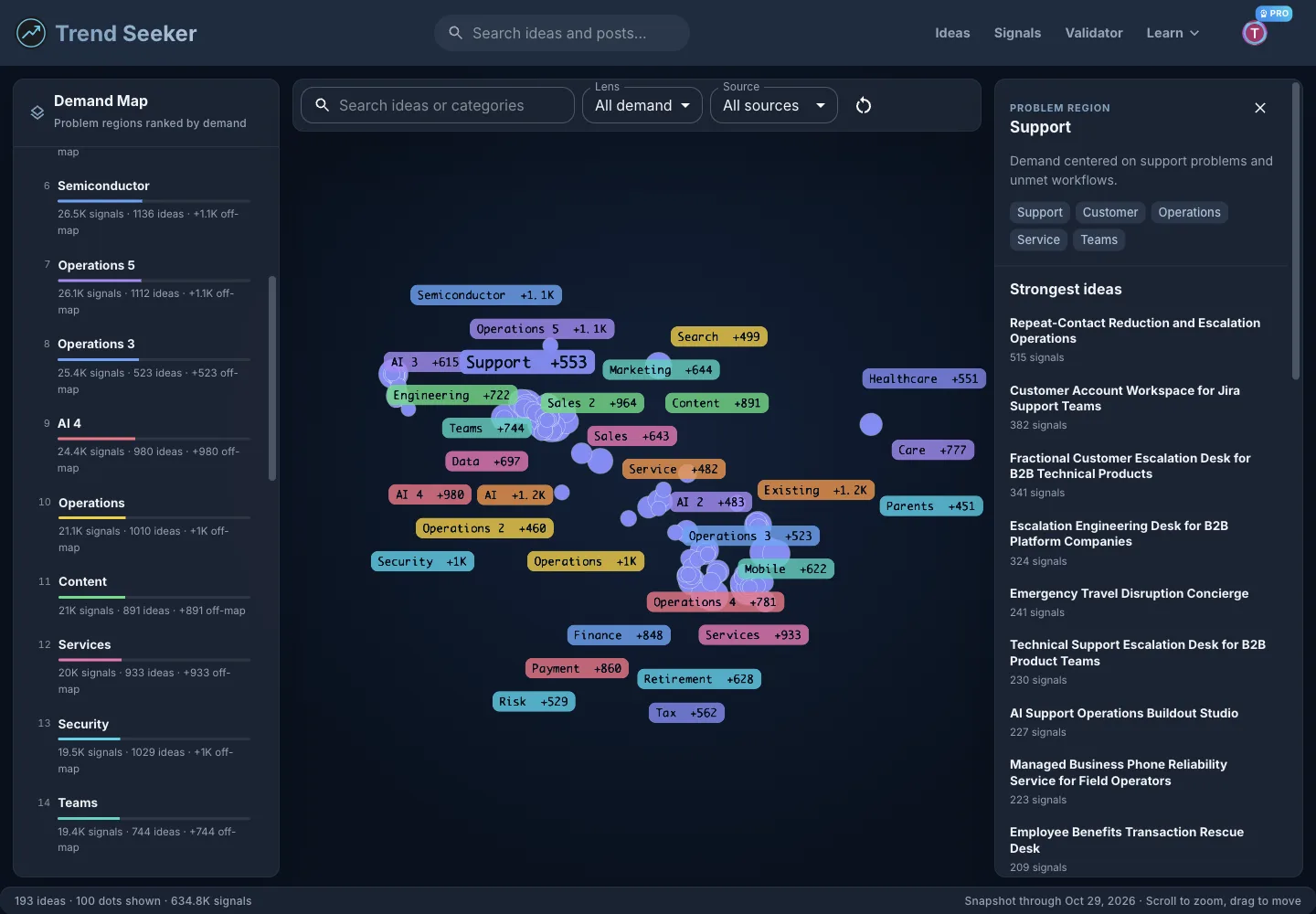Viewport: 1316px width, 914px height.
Task: Go to the Signals page
Action: (x=1017, y=33)
